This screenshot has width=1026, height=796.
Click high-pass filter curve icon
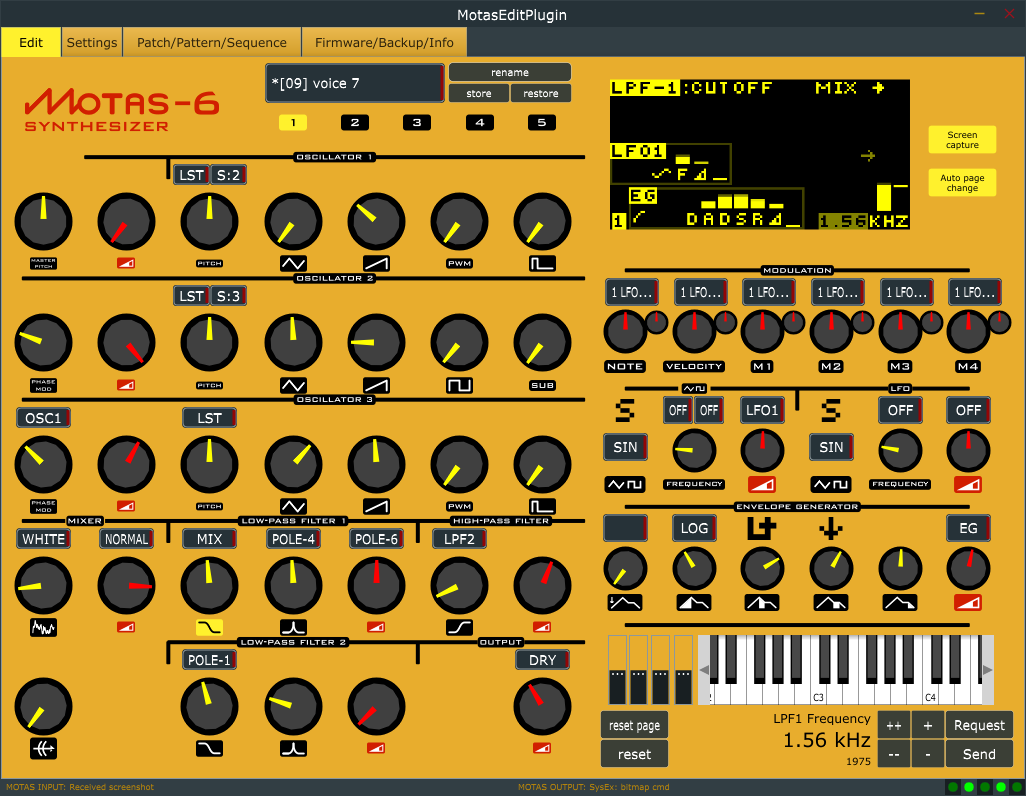point(459,628)
